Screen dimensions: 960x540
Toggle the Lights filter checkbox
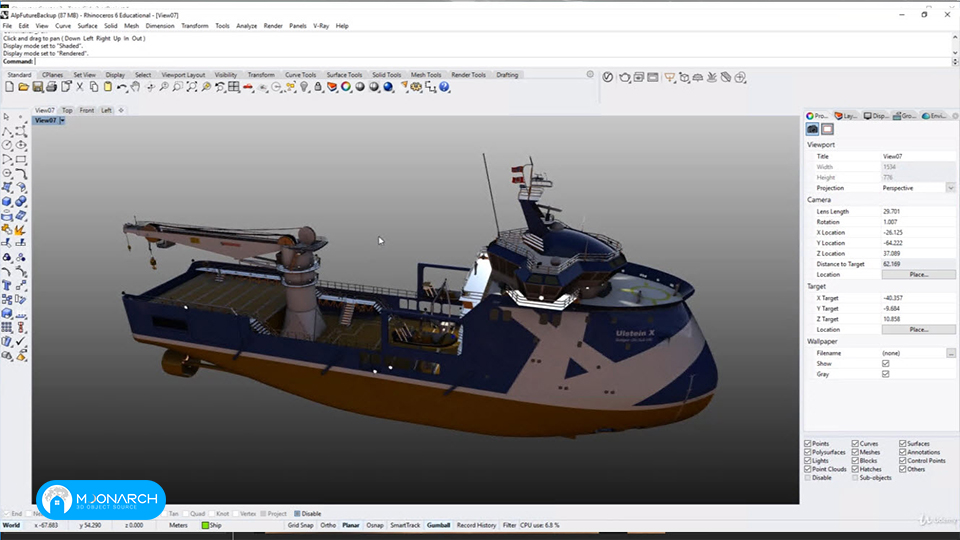click(808, 460)
